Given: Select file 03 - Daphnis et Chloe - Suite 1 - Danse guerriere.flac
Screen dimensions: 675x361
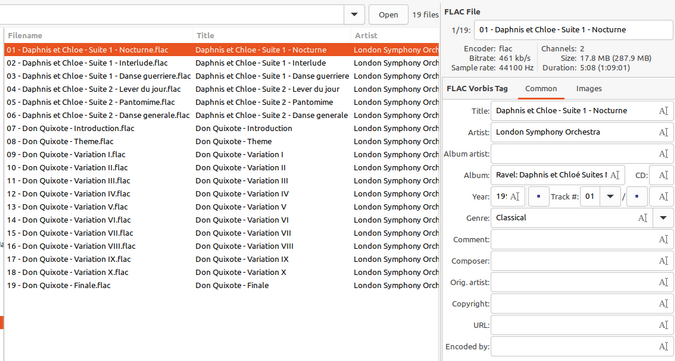Looking at the screenshot, I should pos(221,76).
